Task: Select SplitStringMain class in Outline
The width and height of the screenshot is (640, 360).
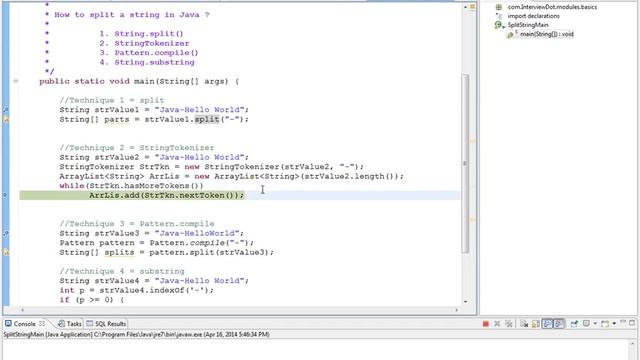Action: pyautogui.click(x=528, y=25)
